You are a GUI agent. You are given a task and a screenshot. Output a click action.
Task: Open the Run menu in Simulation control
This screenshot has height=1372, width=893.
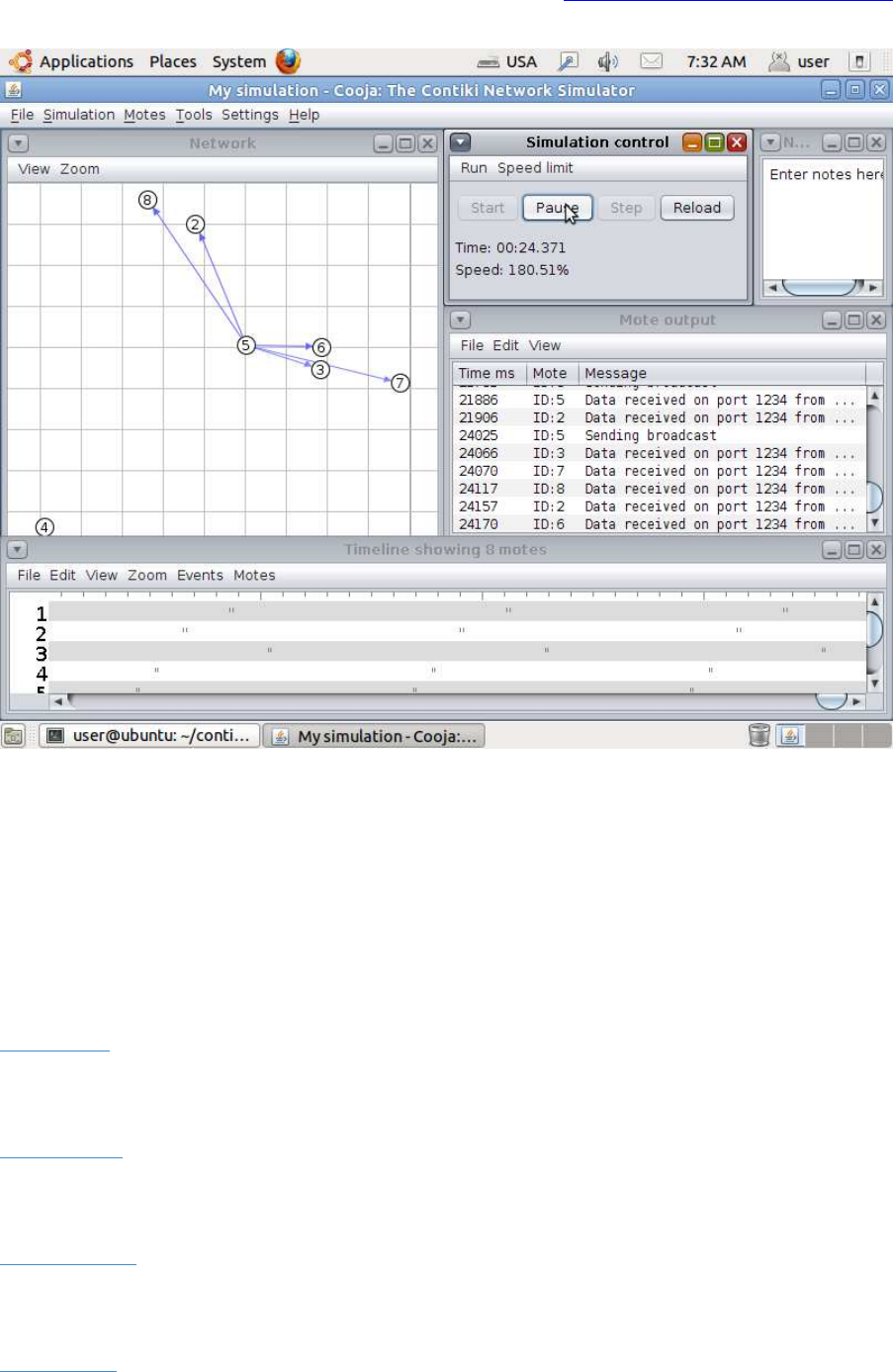474,168
